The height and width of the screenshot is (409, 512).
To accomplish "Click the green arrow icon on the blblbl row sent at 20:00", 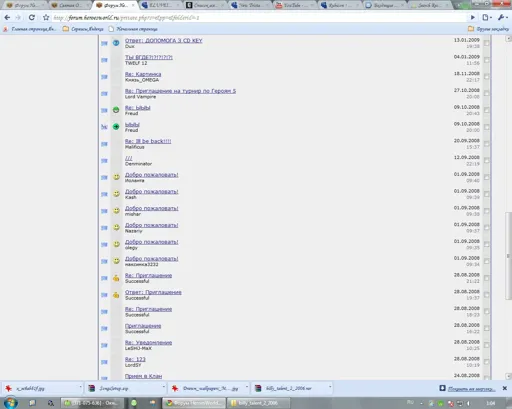I will 116,127.
